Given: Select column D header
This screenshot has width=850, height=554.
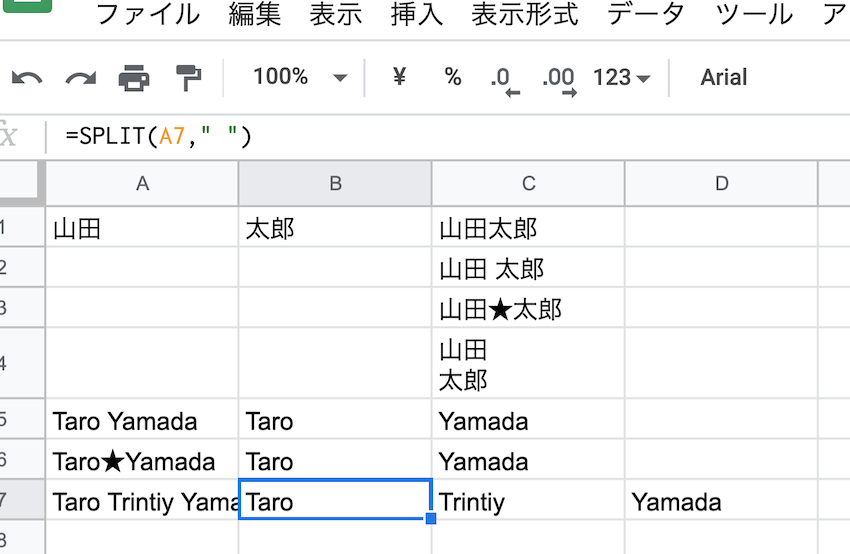Looking at the screenshot, I should coord(721,183).
